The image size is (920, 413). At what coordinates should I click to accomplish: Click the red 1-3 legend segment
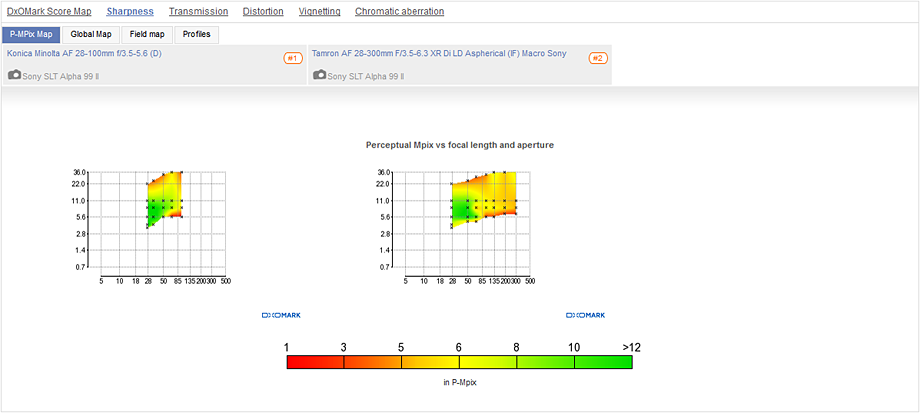pyautogui.click(x=316, y=362)
